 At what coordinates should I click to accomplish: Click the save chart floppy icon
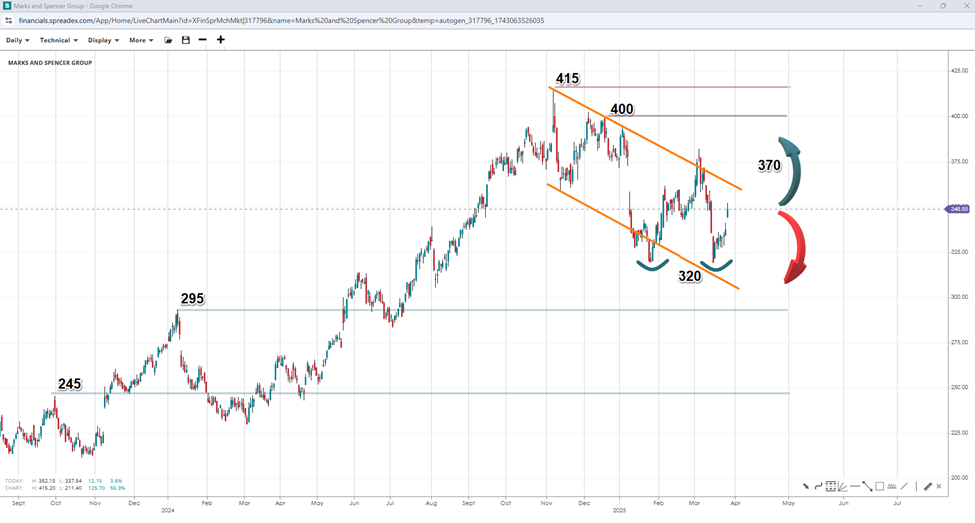[x=185, y=40]
